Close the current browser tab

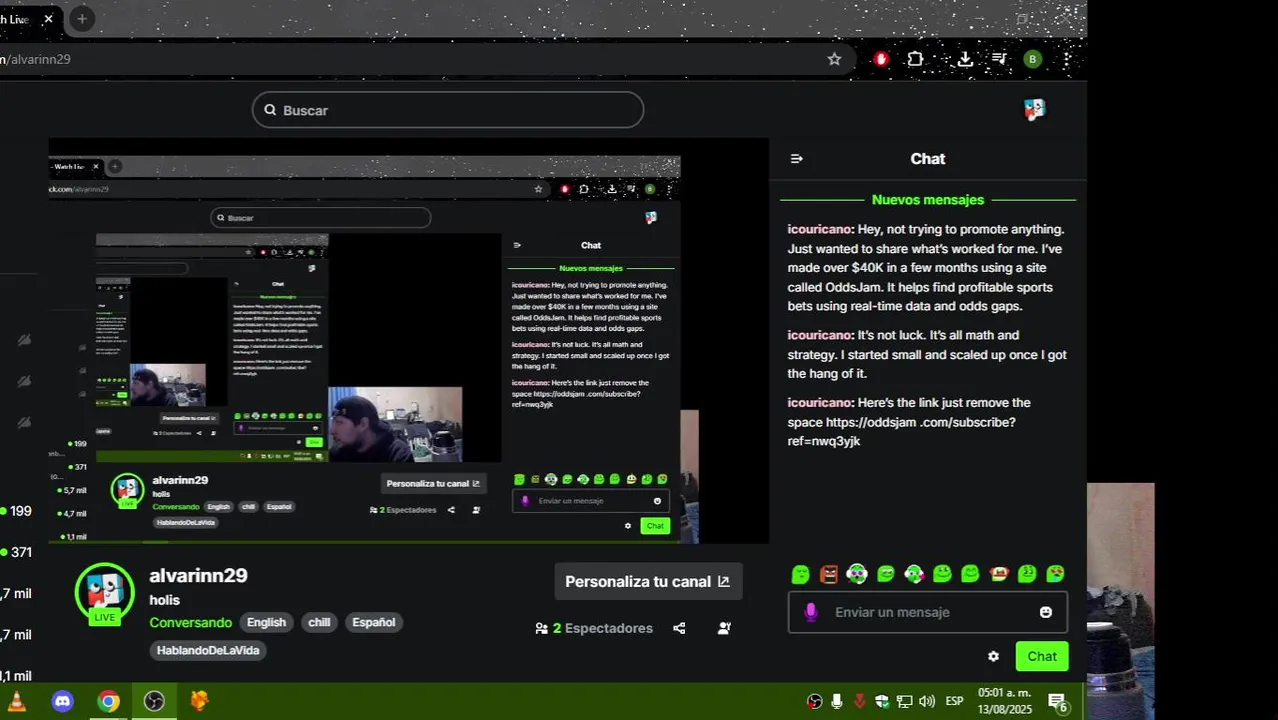[x=48, y=19]
